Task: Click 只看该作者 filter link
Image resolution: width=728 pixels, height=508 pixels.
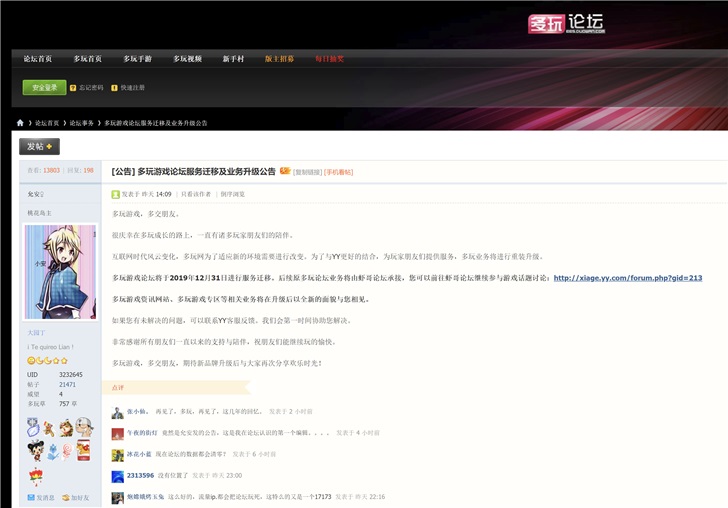Action: (x=196, y=194)
